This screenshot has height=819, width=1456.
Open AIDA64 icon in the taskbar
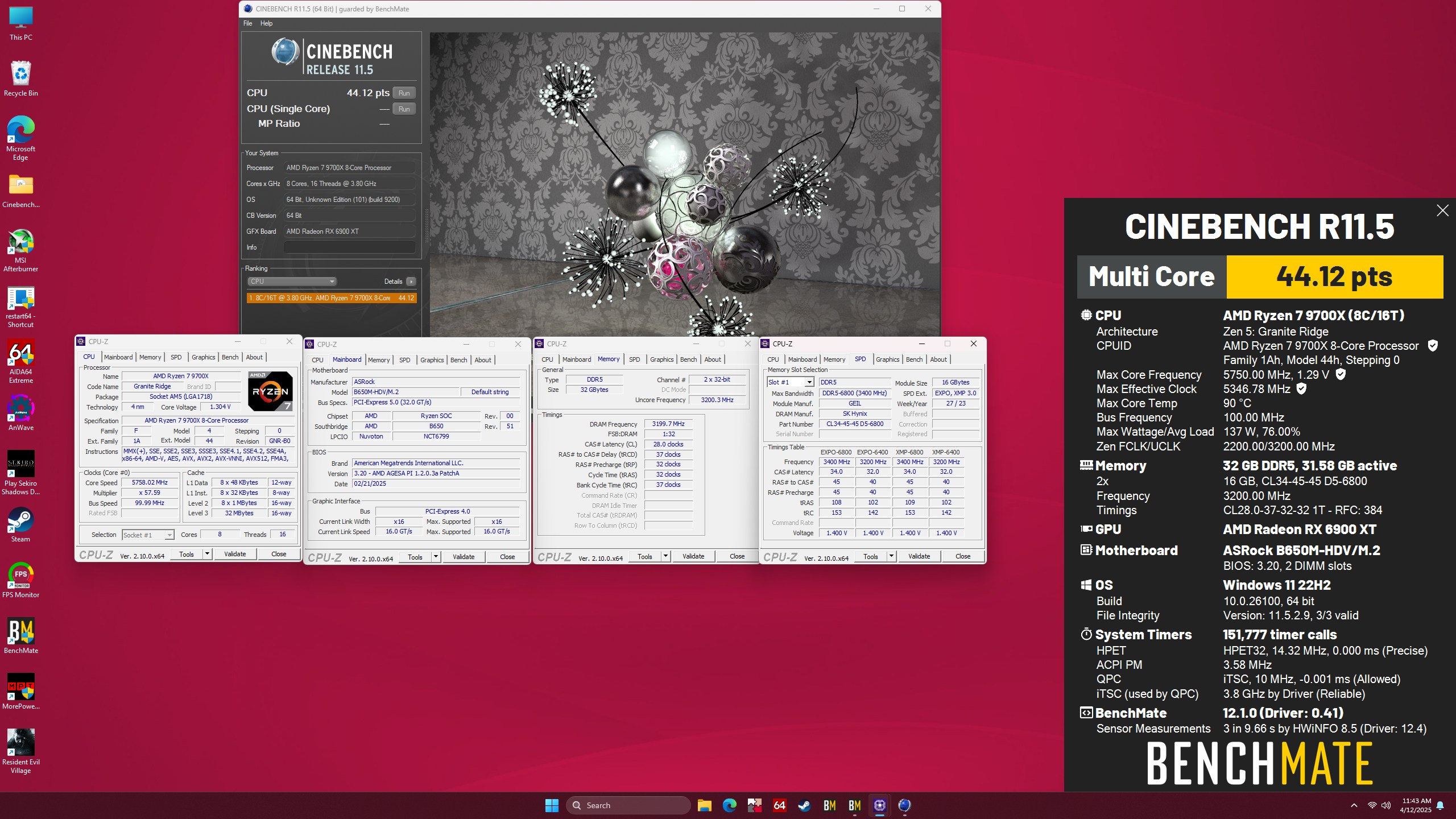click(779, 805)
